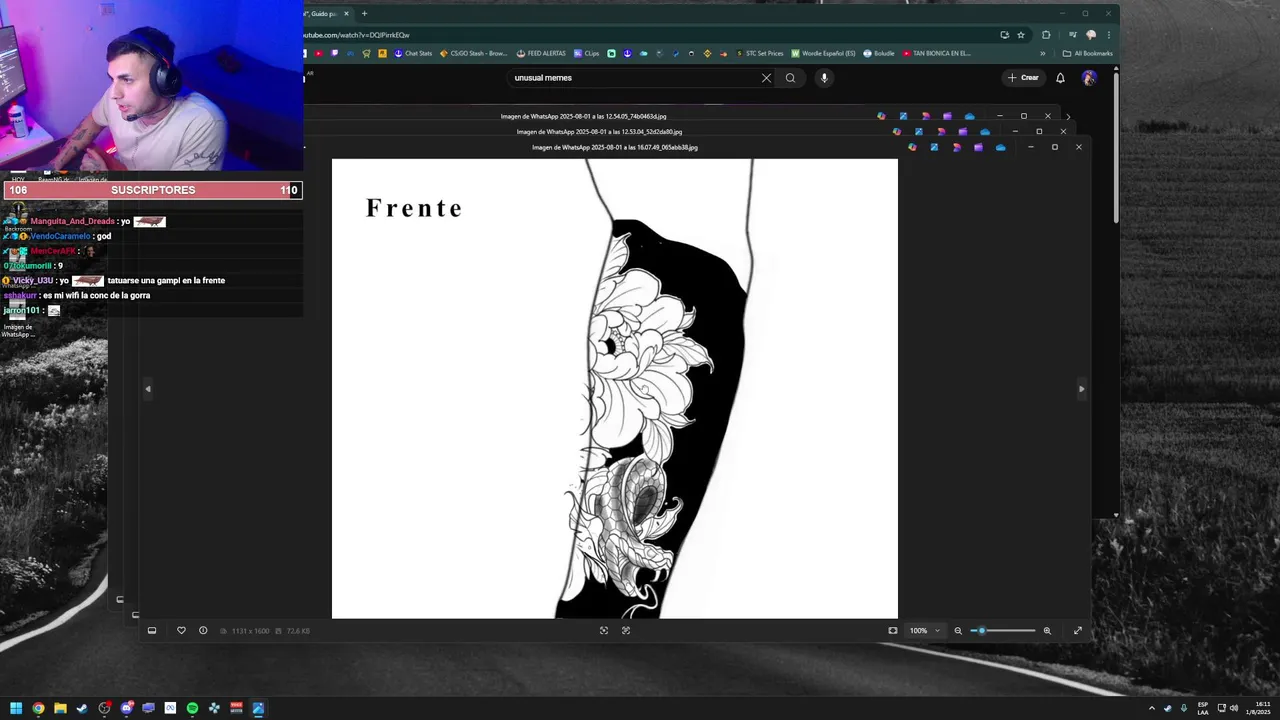
Task: Bookmark this page with the star icon
Action: [1021, 35]
